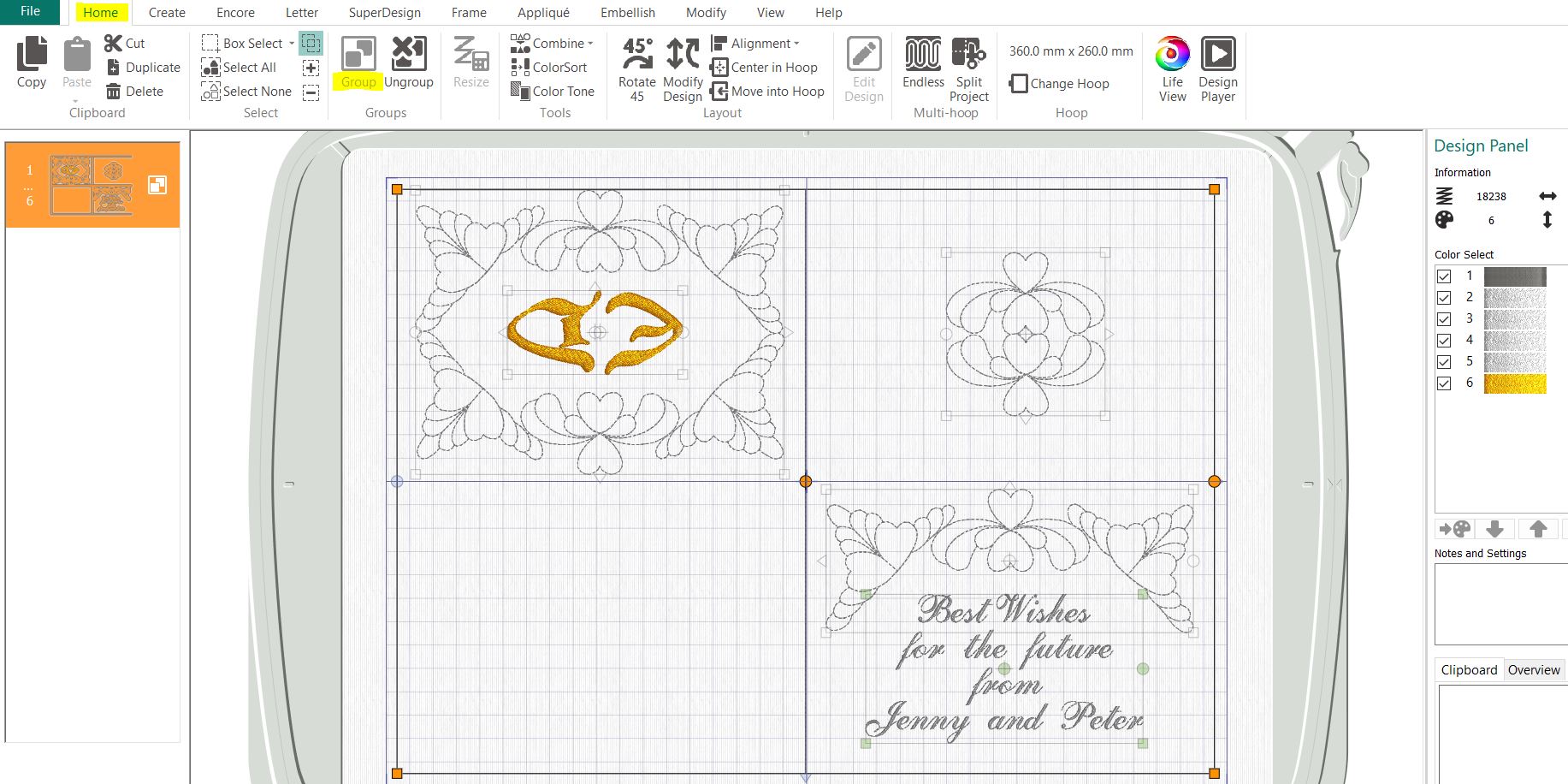This screenshot has width=1568, height=784.
Task: Switch to the Create tab
Action: [x=167, y=13]
